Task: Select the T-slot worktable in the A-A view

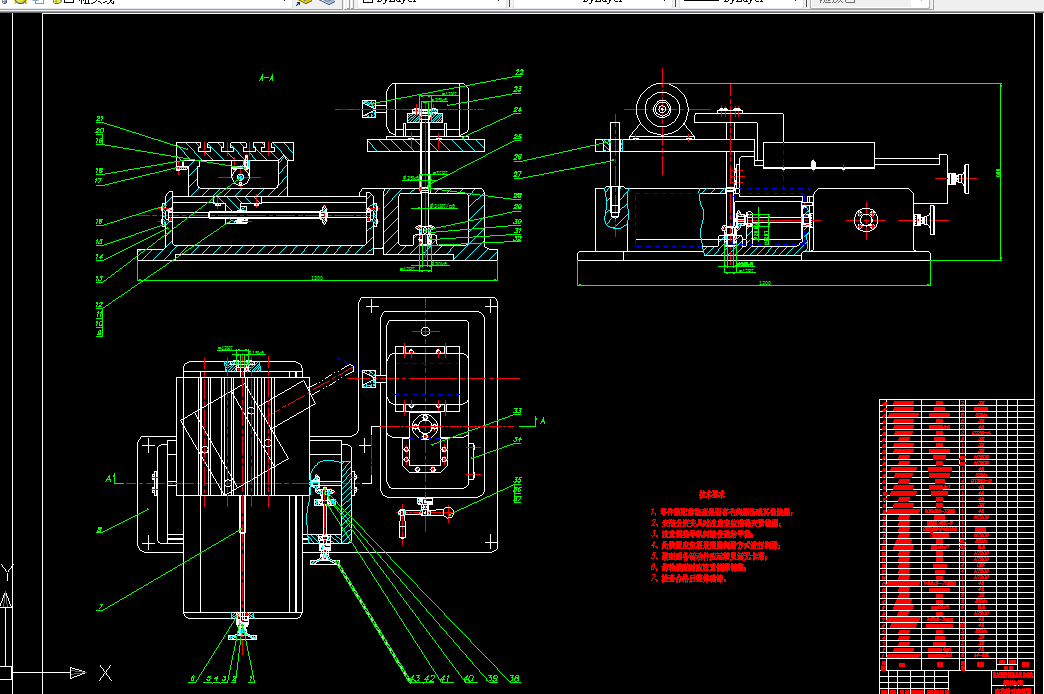Action: (234, 151)
